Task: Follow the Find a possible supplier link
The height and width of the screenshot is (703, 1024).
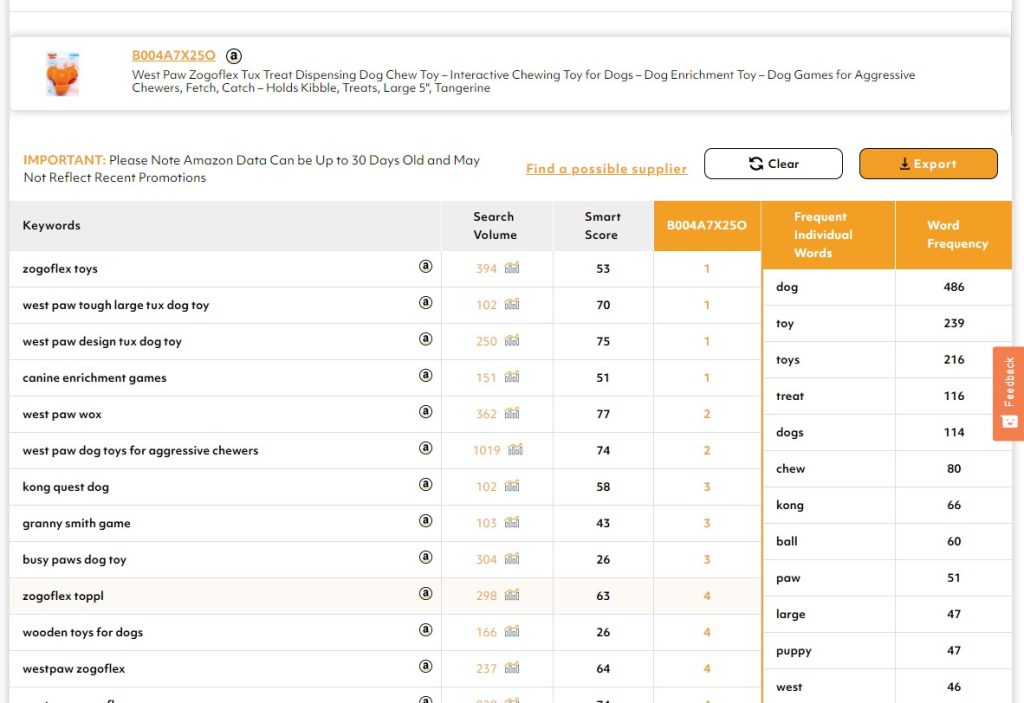Action: click(607, 169)
